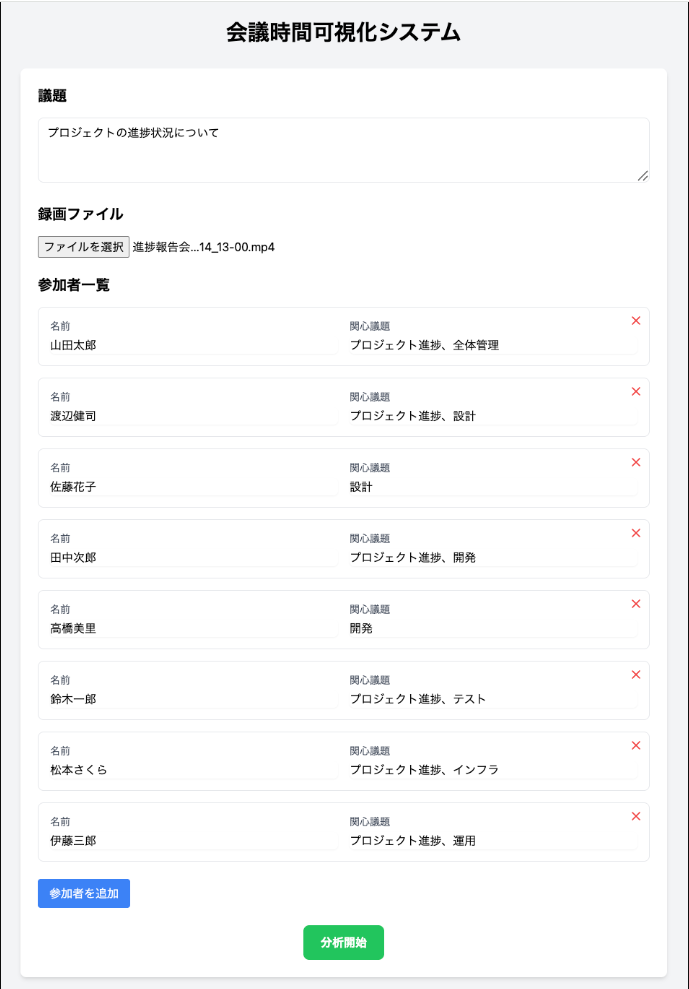Edit the name field 鈴木一郎

[x=194, y=699]
